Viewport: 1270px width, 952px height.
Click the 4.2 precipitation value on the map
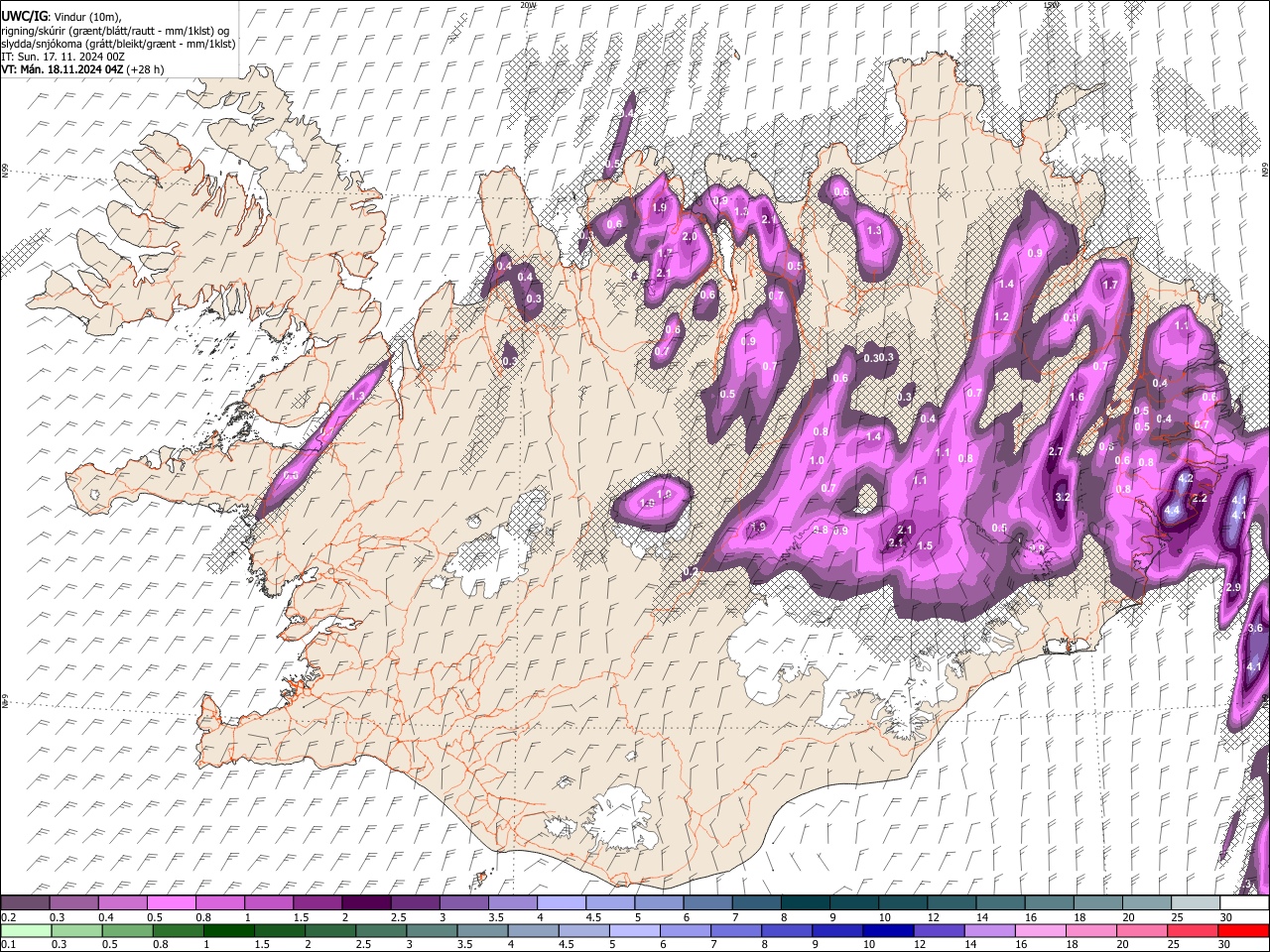tap(1185, 478)
